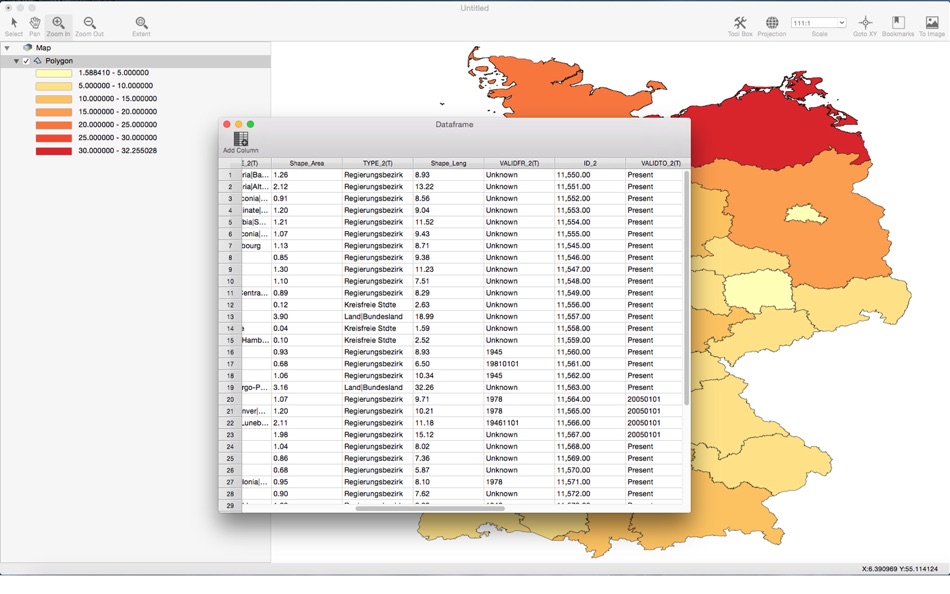Click the Present cell in row 28
Viewport: 950px width, 594px height.
point(654,494)
